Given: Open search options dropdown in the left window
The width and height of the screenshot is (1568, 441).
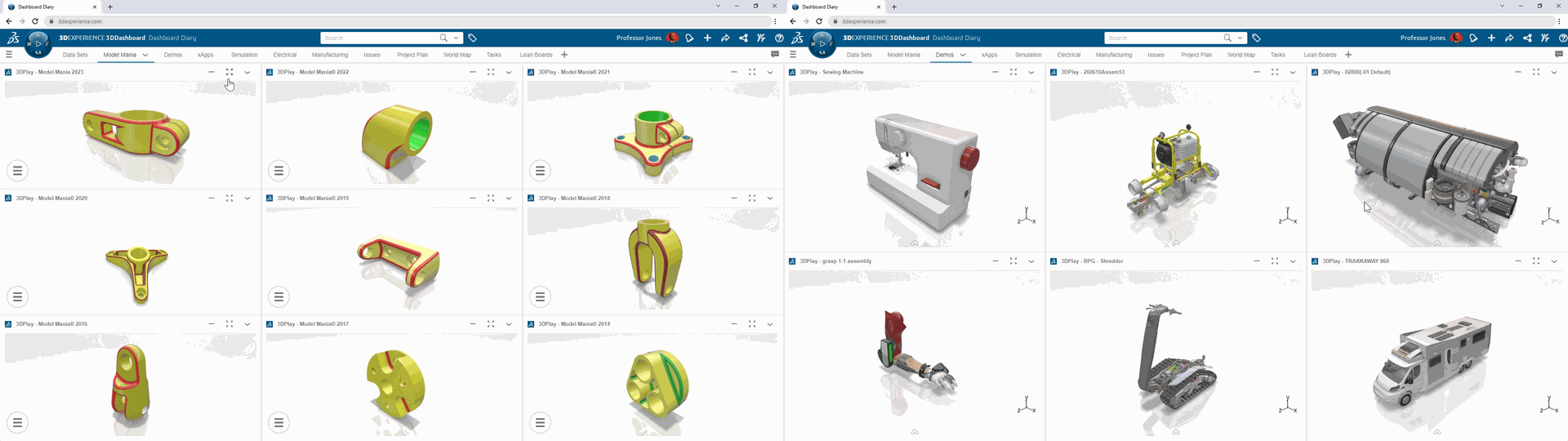Looking at the screenshot, I should point(456,38).
